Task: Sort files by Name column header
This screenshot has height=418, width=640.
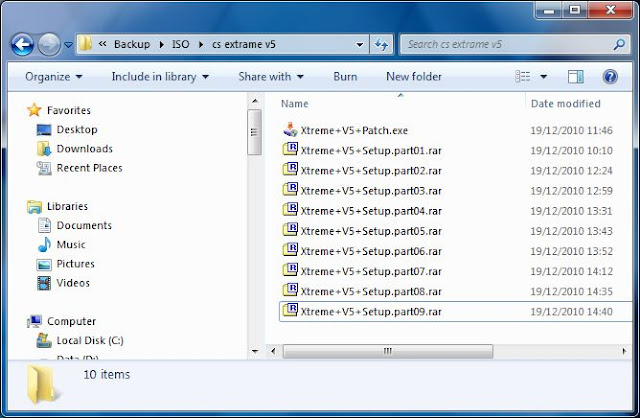Action: [294, 104]
